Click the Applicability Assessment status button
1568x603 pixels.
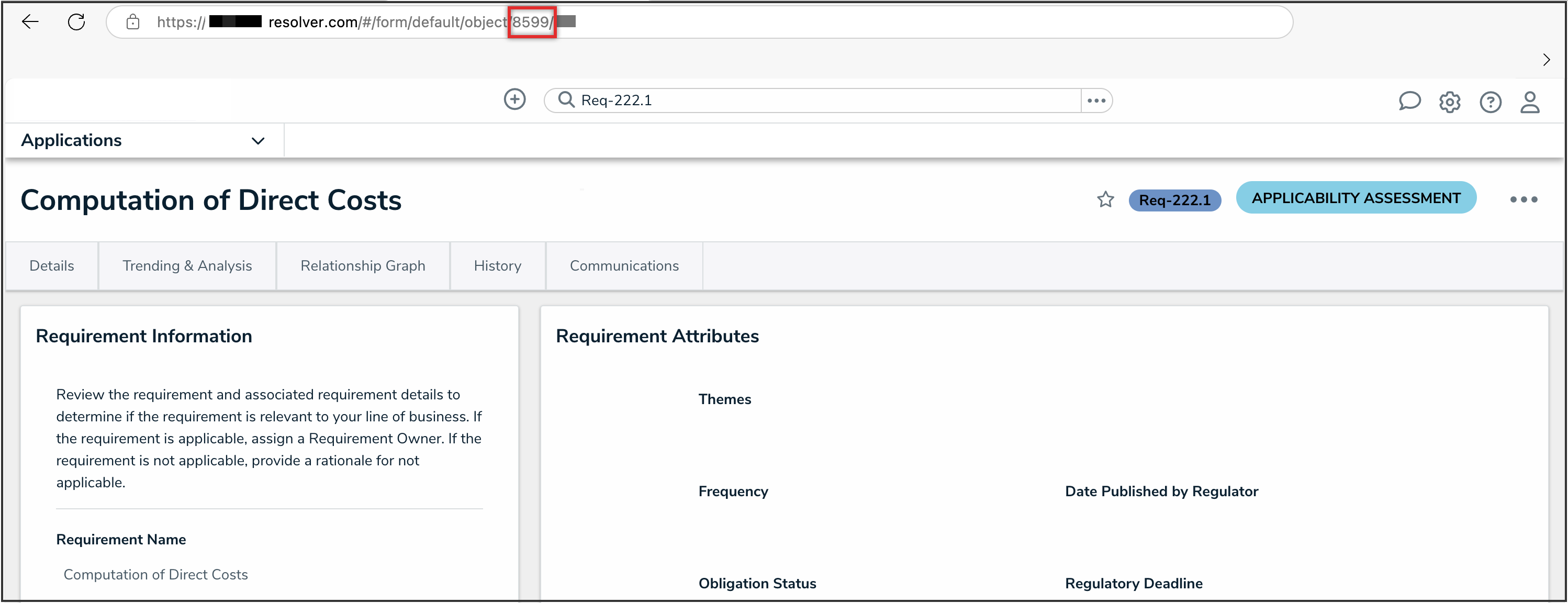1356,198
